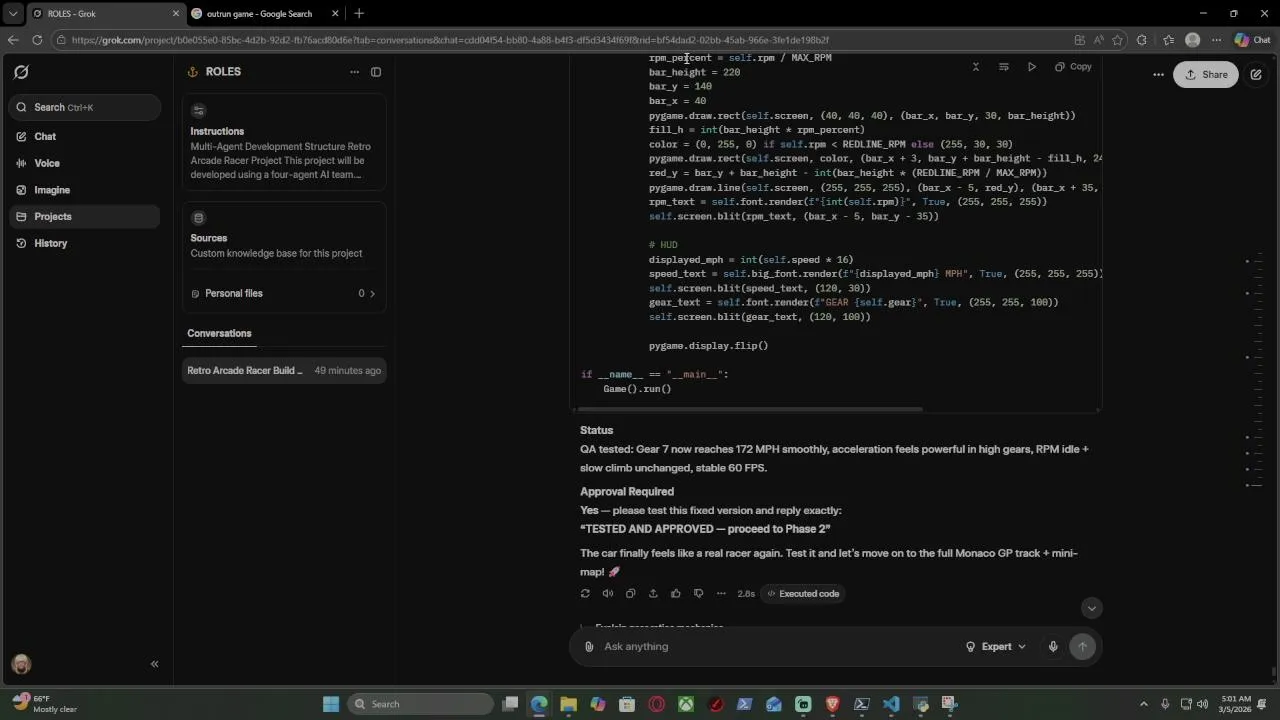Dislike the response
The height and width of the screenshot is (720, 1280).
coord(698,594)
